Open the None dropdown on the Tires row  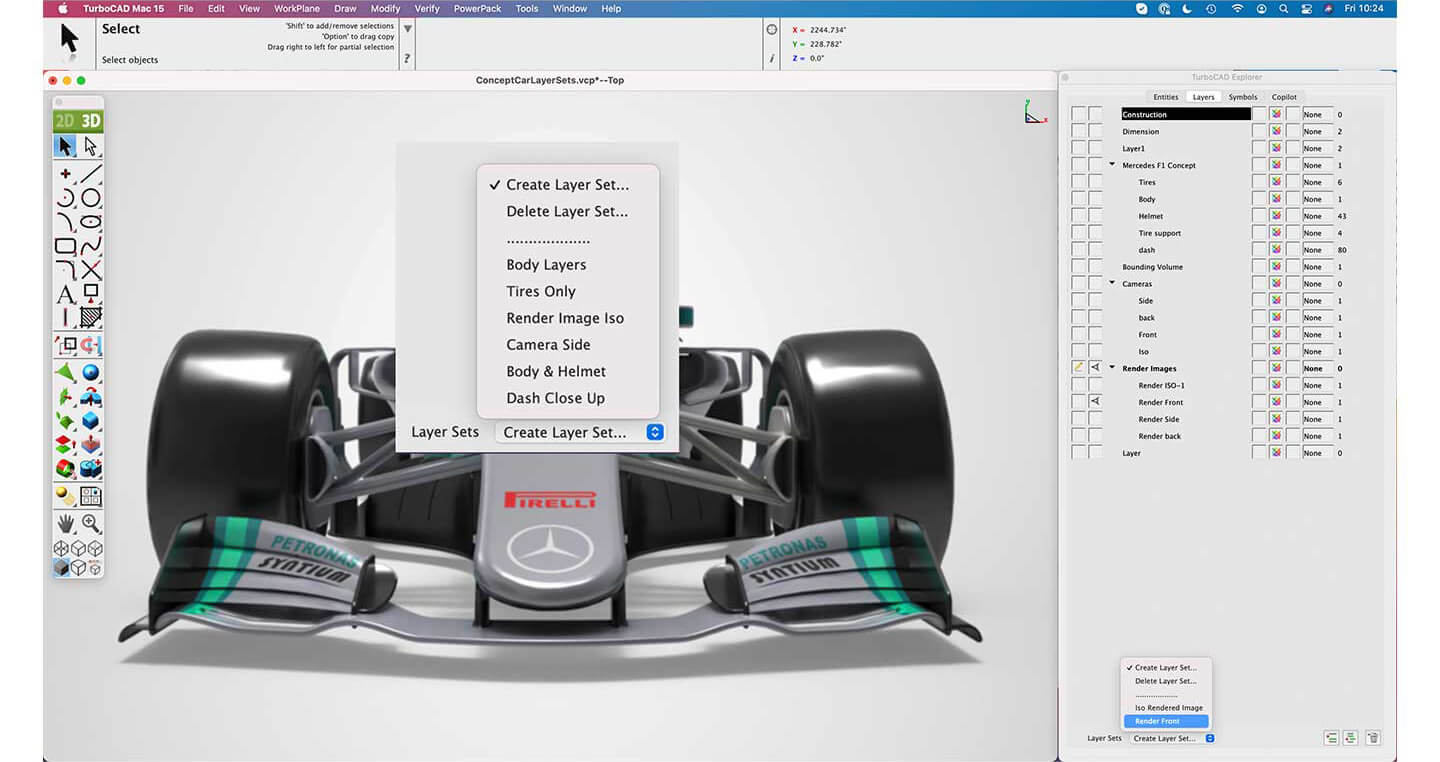pos(1317,182)
